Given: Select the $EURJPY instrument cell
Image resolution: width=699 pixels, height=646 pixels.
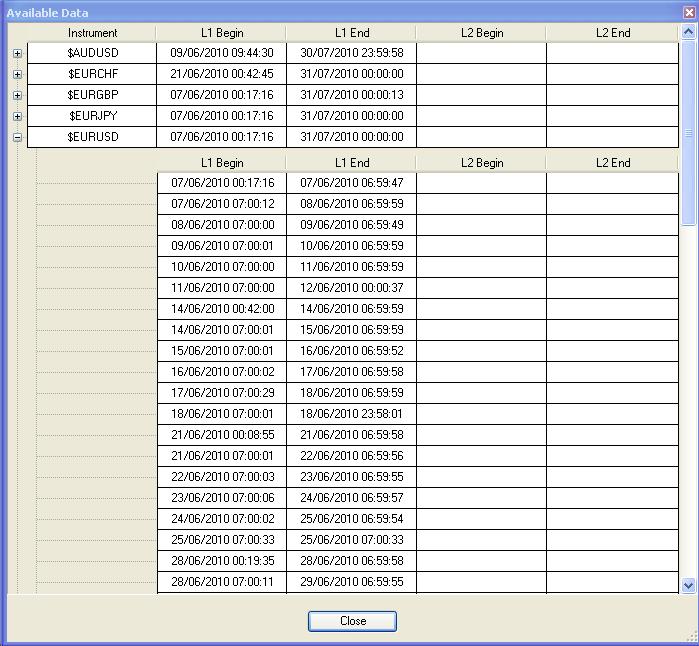Looking at the screenshot, I should point(92,116).
